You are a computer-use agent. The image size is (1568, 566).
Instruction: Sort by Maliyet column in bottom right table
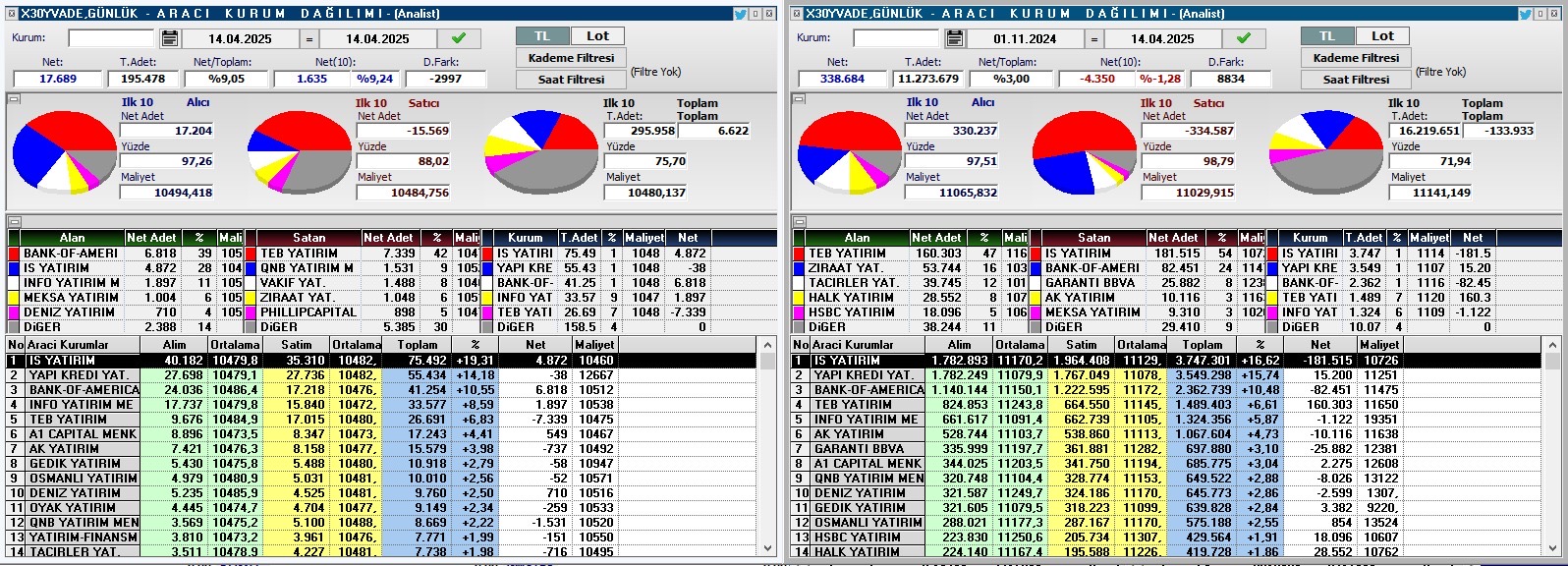(x=1379, y=345)
